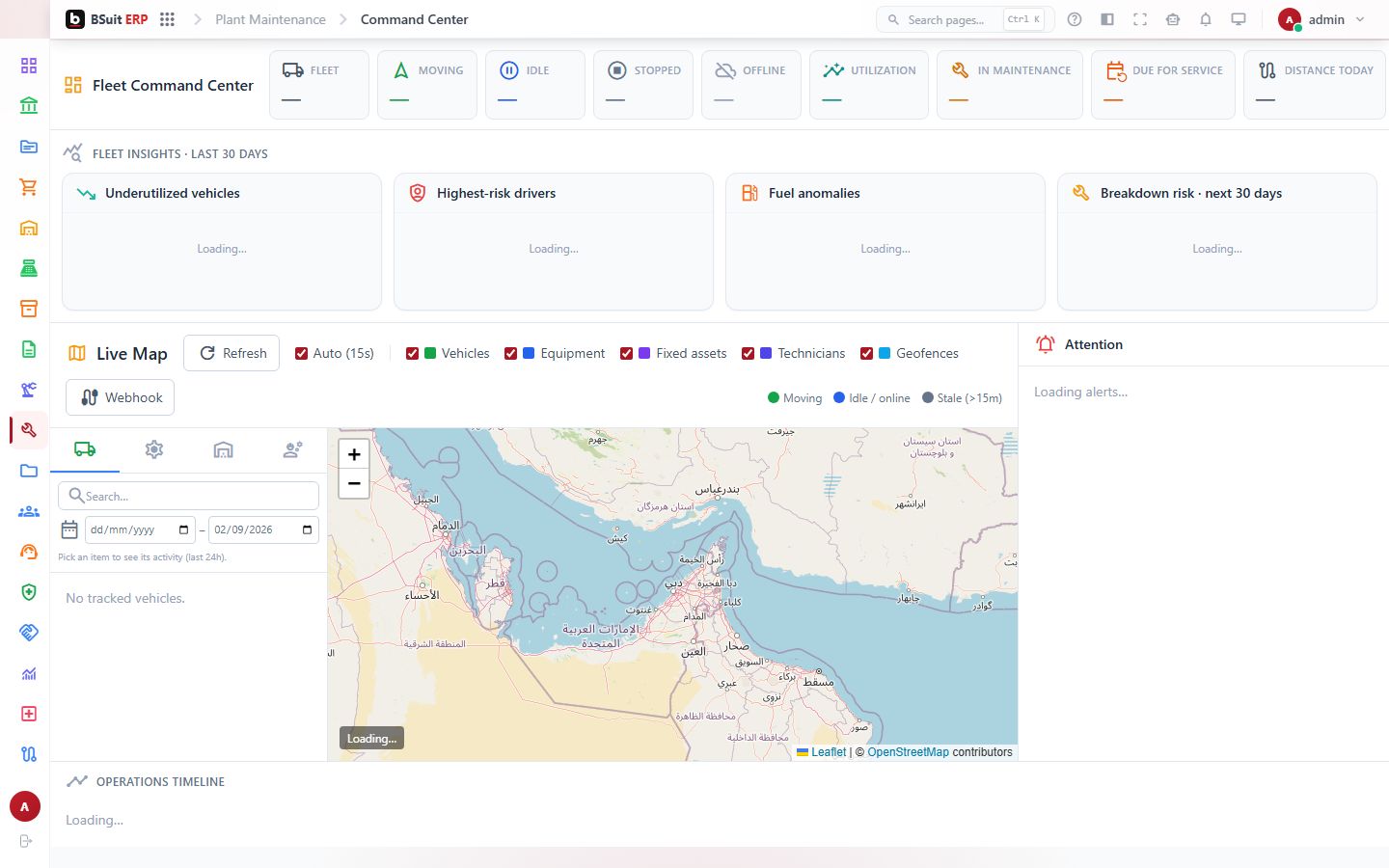Open the shopping cart sidebar icon
This screenshot has width=1389, height=868.
point(29,187)
